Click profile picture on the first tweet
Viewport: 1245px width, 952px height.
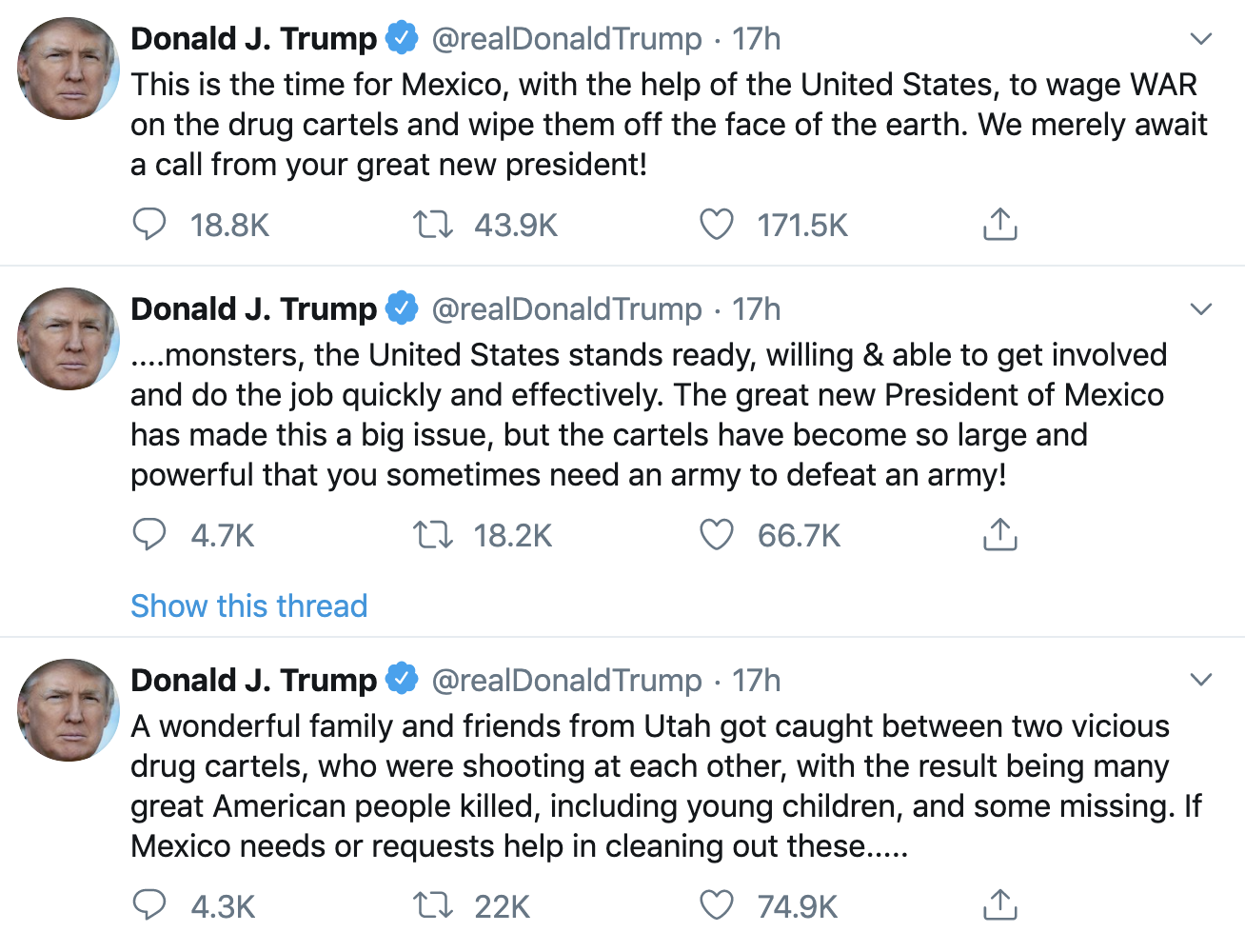(x=69, y=69)
